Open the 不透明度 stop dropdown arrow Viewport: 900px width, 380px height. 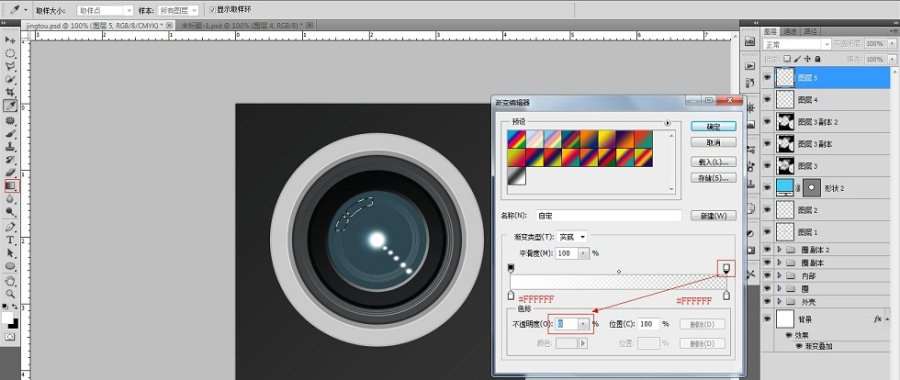tap(584, 324)
